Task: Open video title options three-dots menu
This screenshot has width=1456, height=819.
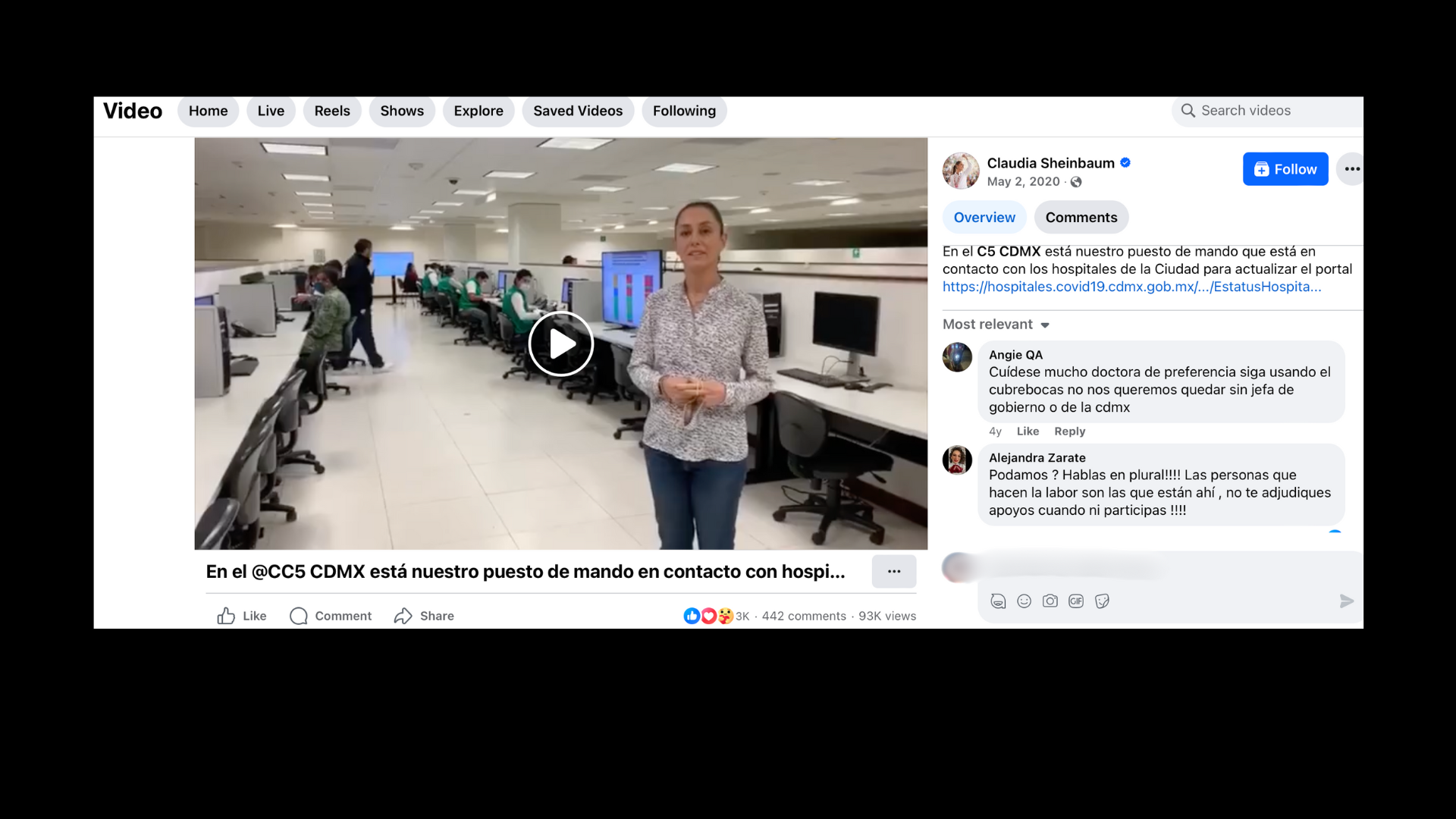Action: click(894, 572)
